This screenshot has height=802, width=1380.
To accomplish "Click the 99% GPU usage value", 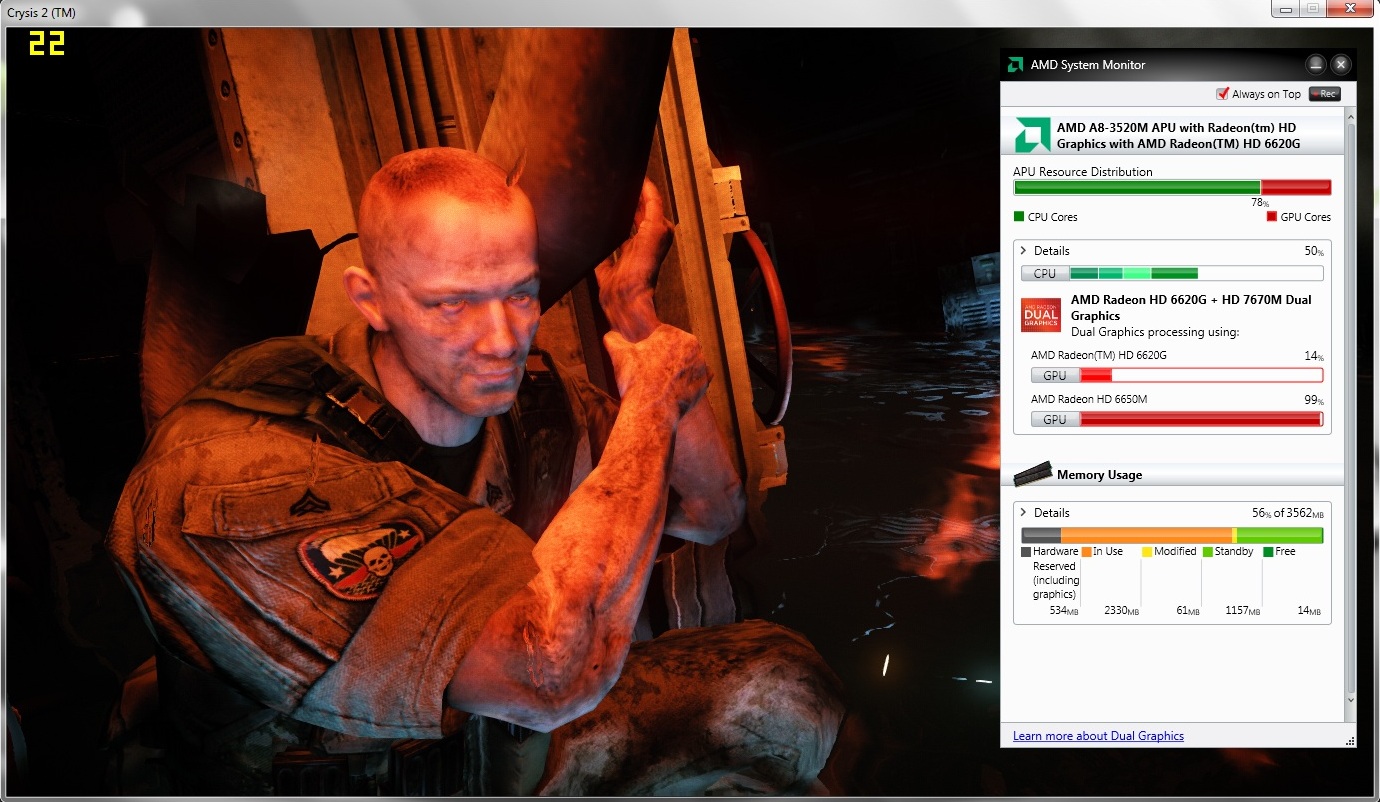I will coord(1314,399).
